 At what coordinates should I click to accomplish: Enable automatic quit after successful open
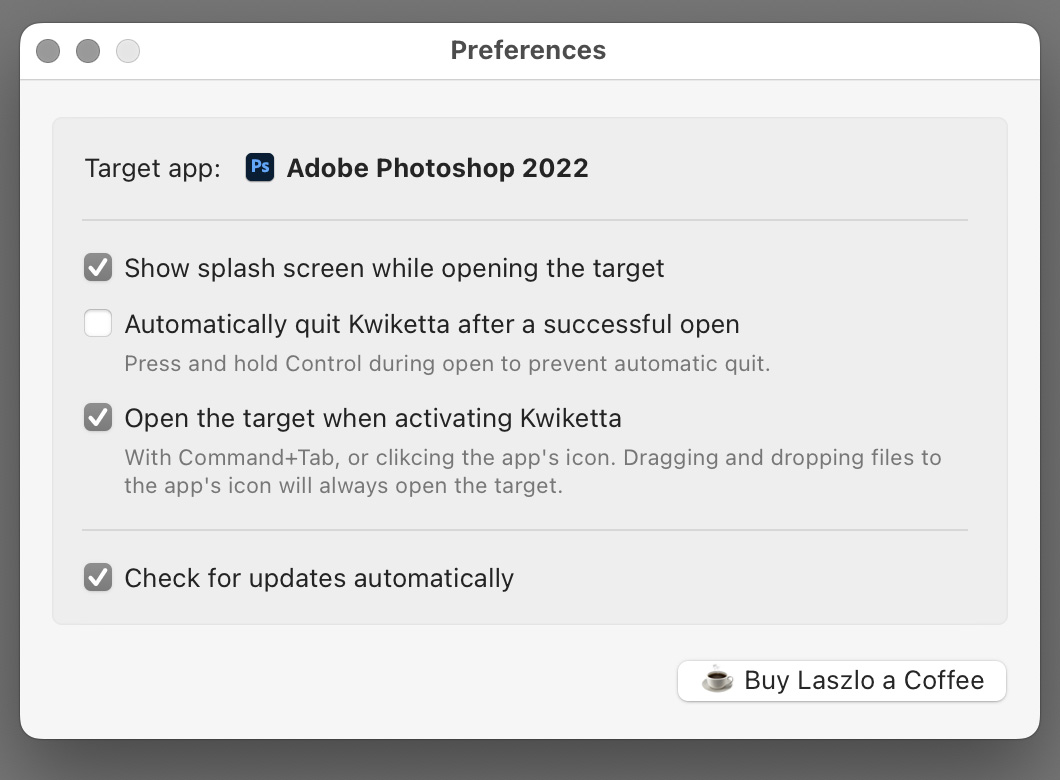point(98,324)
